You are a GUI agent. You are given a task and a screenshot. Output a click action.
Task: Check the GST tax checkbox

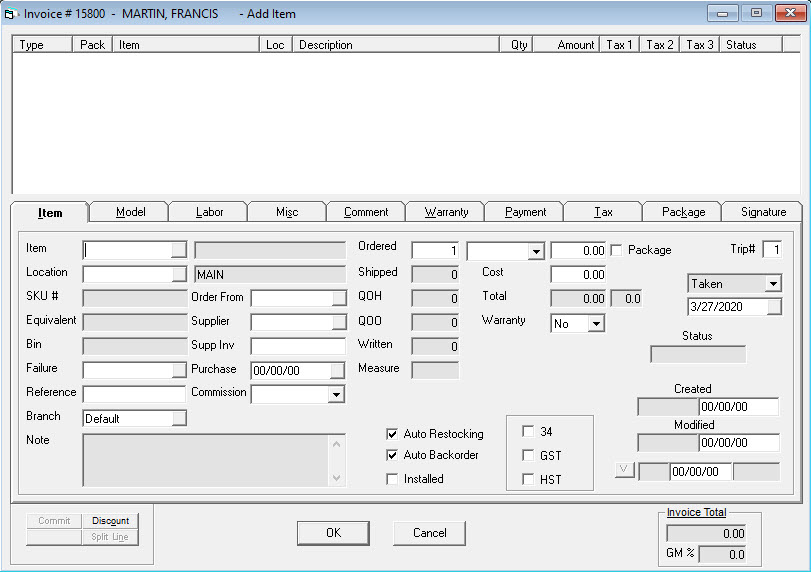(x=528, y=455)
